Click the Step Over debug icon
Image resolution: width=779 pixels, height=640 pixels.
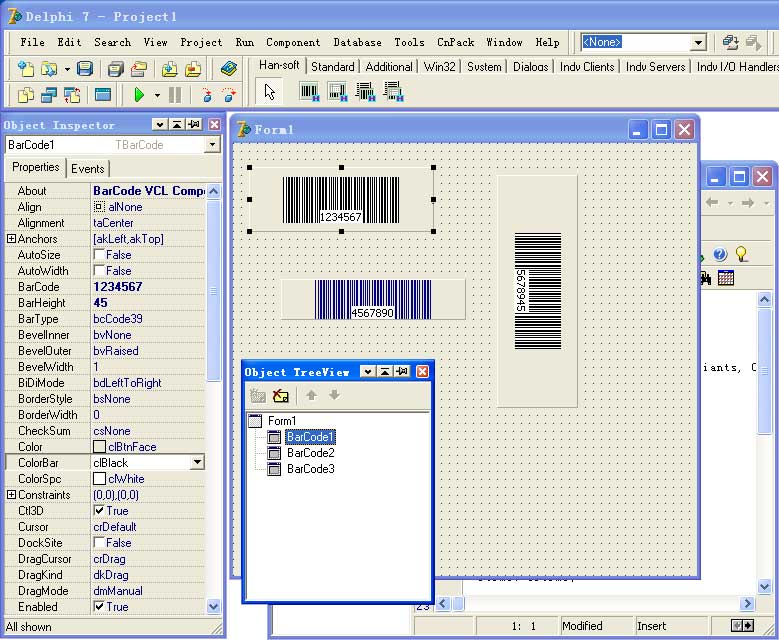229,94
